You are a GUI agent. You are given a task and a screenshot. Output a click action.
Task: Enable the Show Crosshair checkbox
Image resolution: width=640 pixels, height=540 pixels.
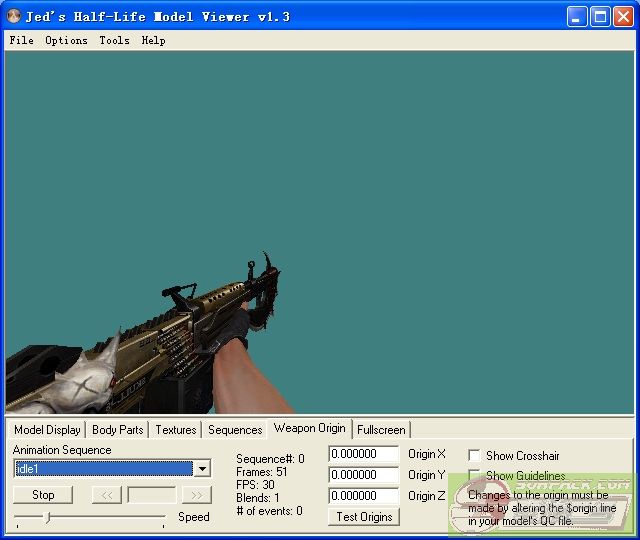coord(474,455)
